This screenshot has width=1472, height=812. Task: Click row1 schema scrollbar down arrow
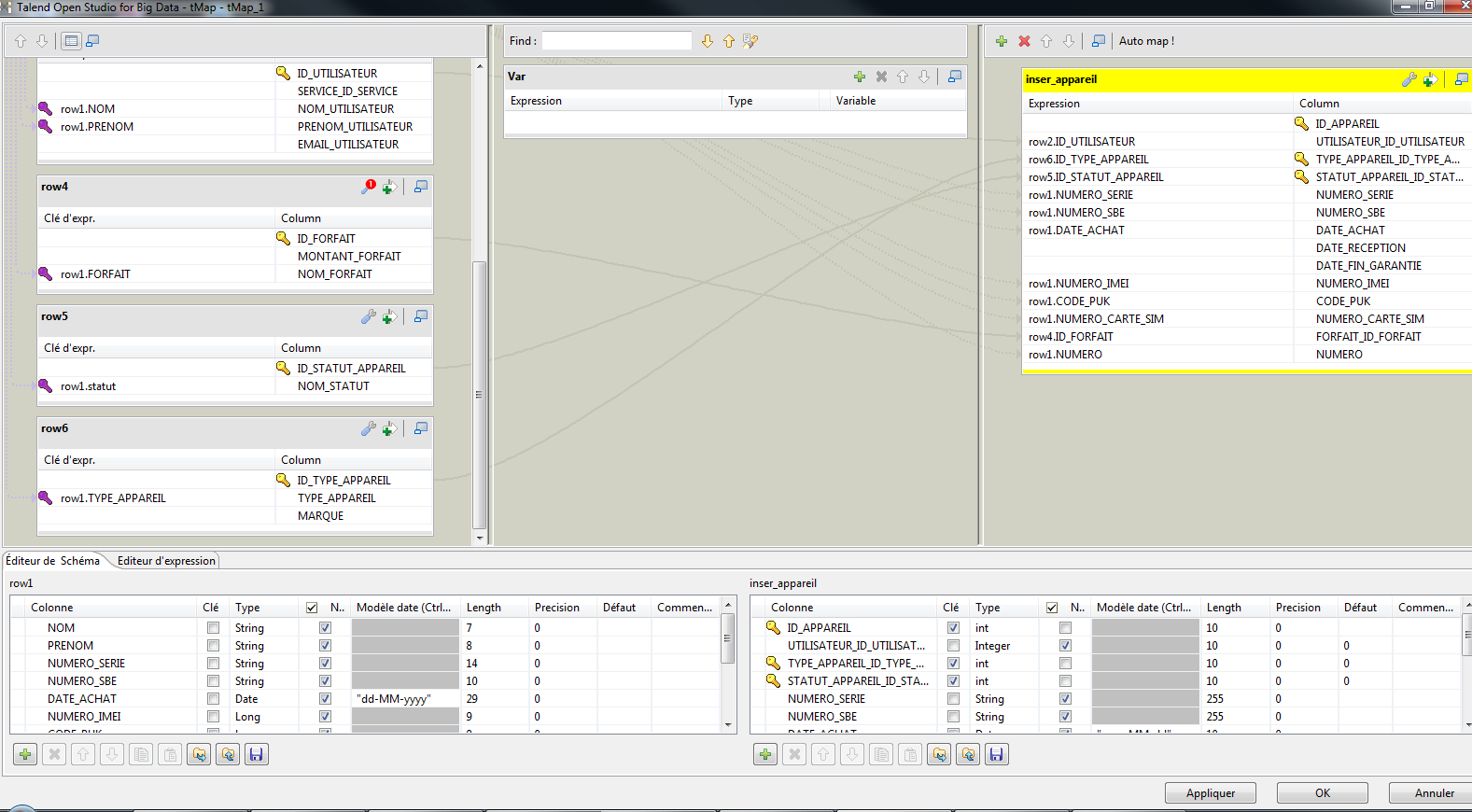[728, 725]
